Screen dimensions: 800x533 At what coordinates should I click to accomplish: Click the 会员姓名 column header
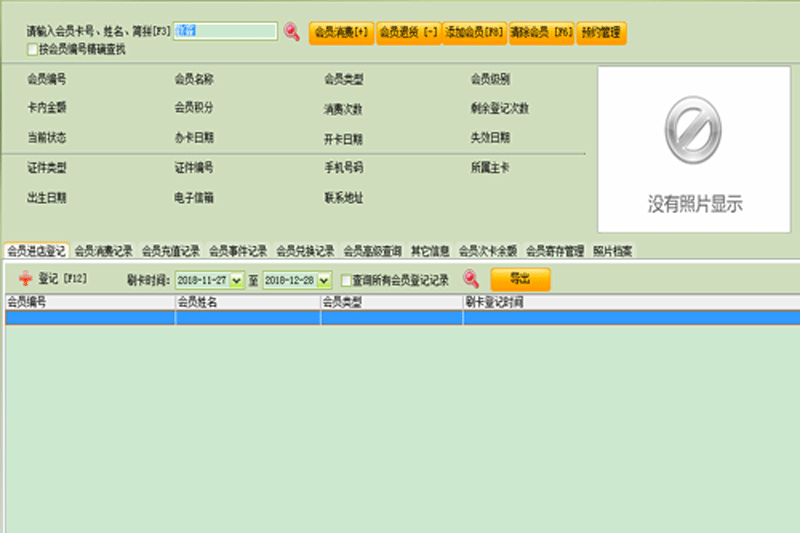point(248,302)
